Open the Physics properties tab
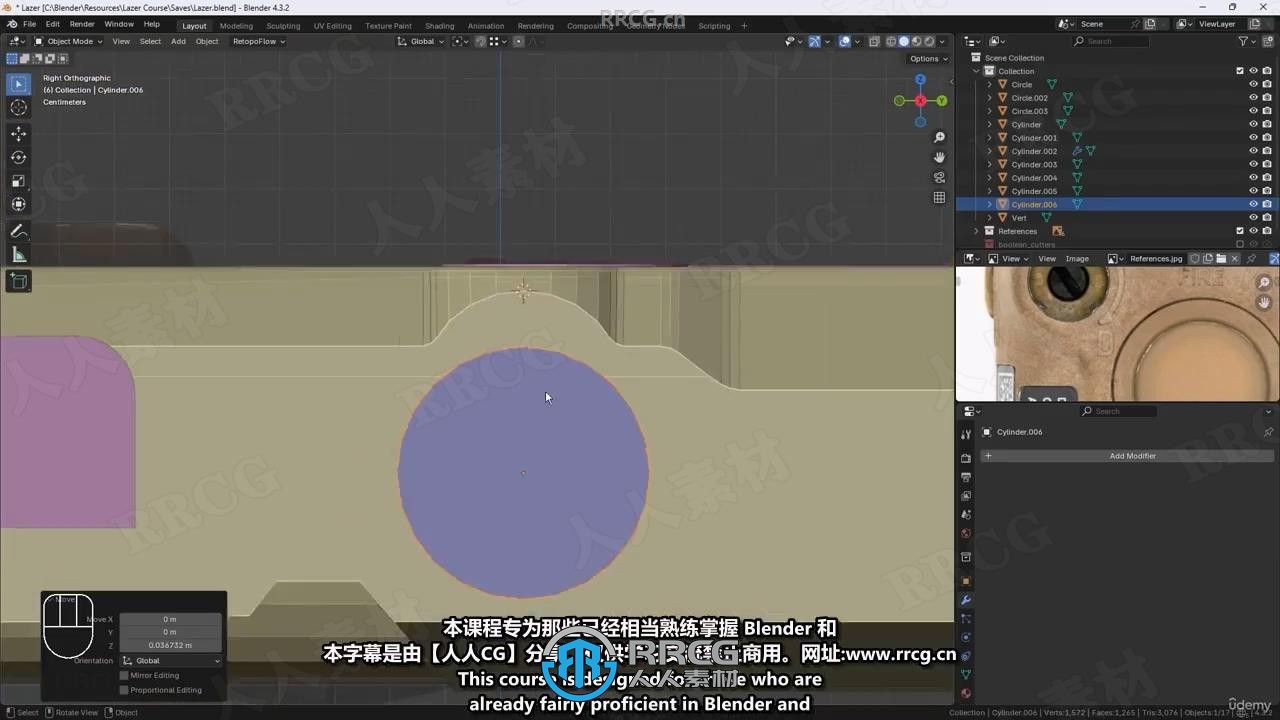Image resolution: width=1280 pixels, height=720 pixels. pos(966,637)
